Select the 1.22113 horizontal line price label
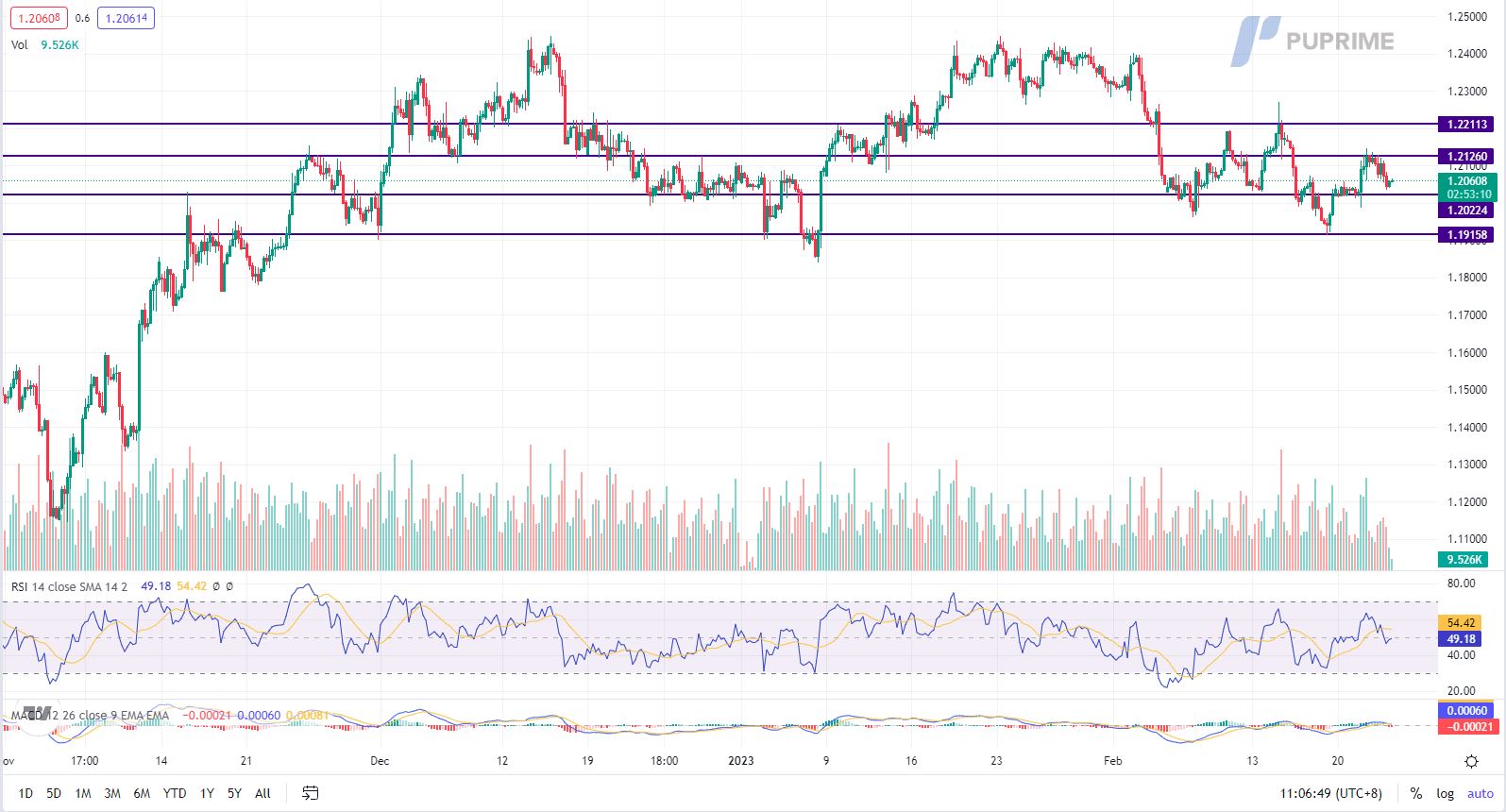Viewport: 1506px width, 812px height. click(1466, 124)
